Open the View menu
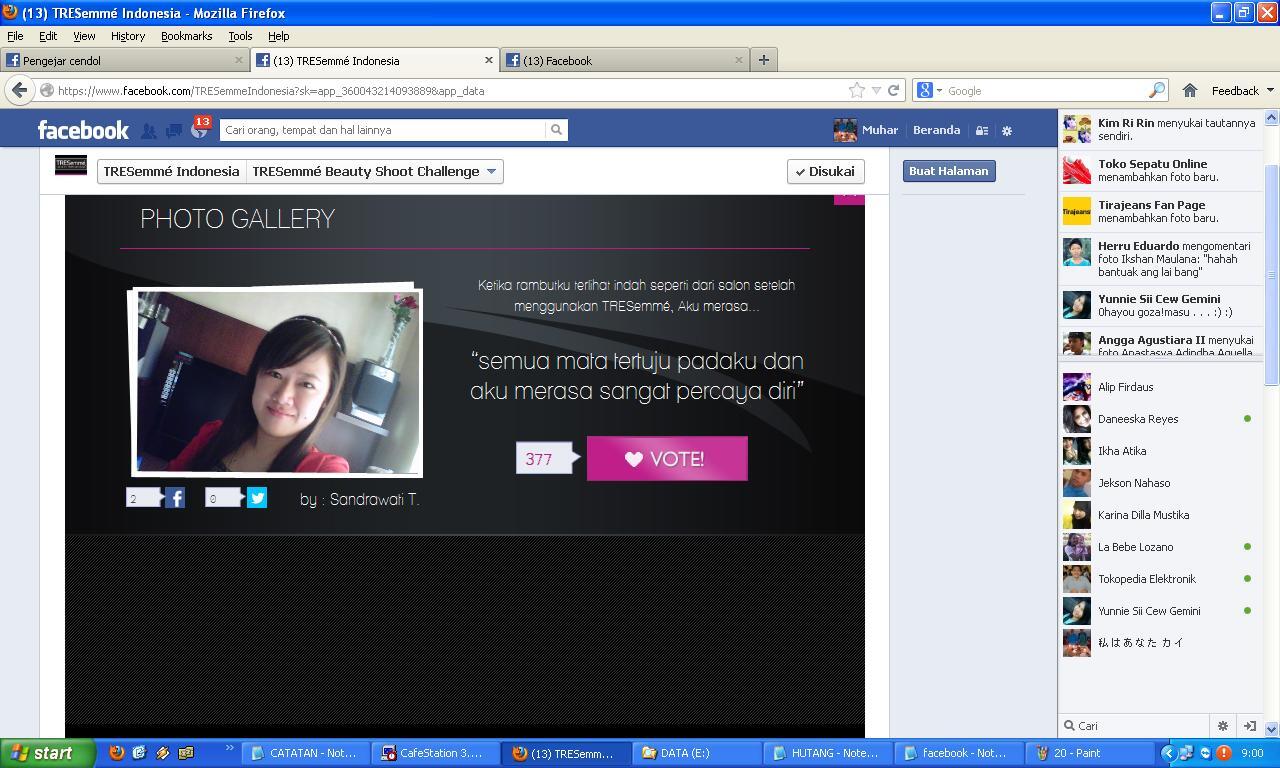 coord(84,36)
